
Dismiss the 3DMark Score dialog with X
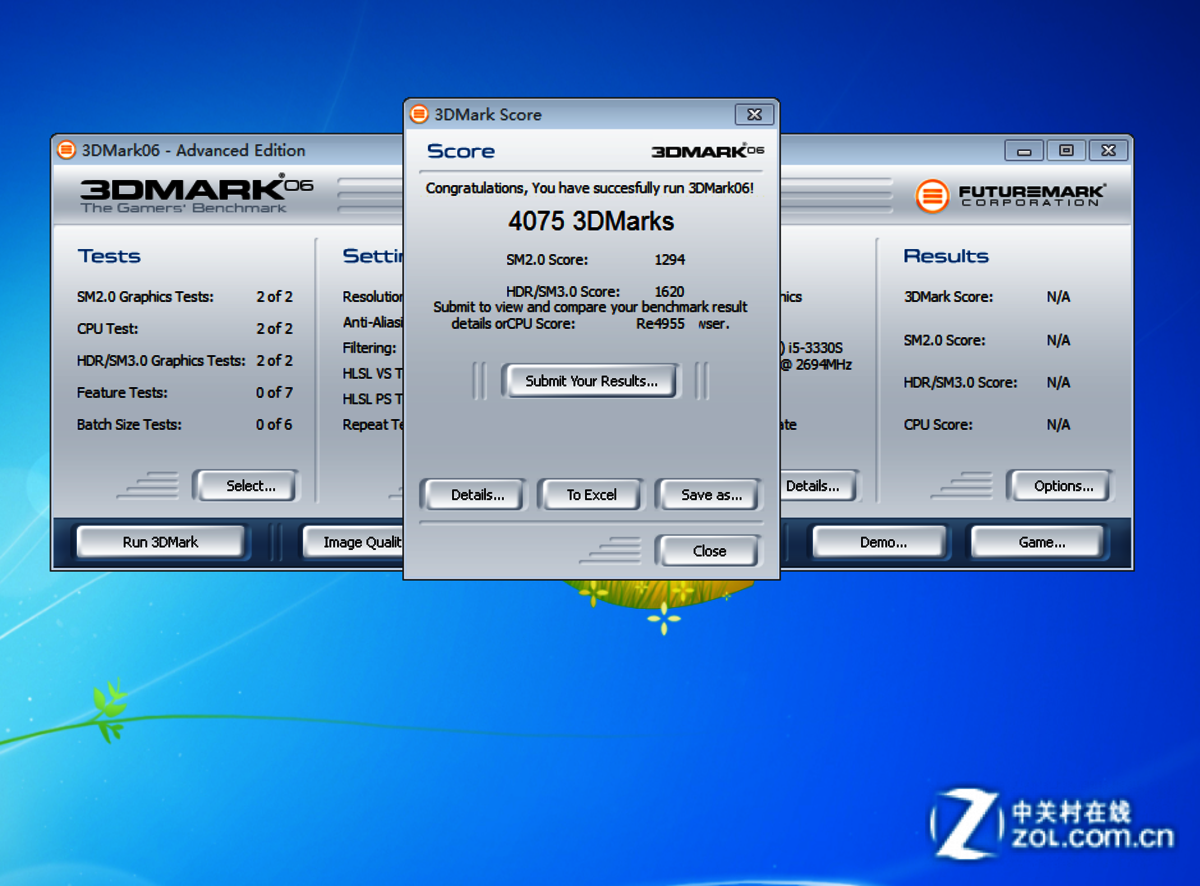click(x=755, y=114)
